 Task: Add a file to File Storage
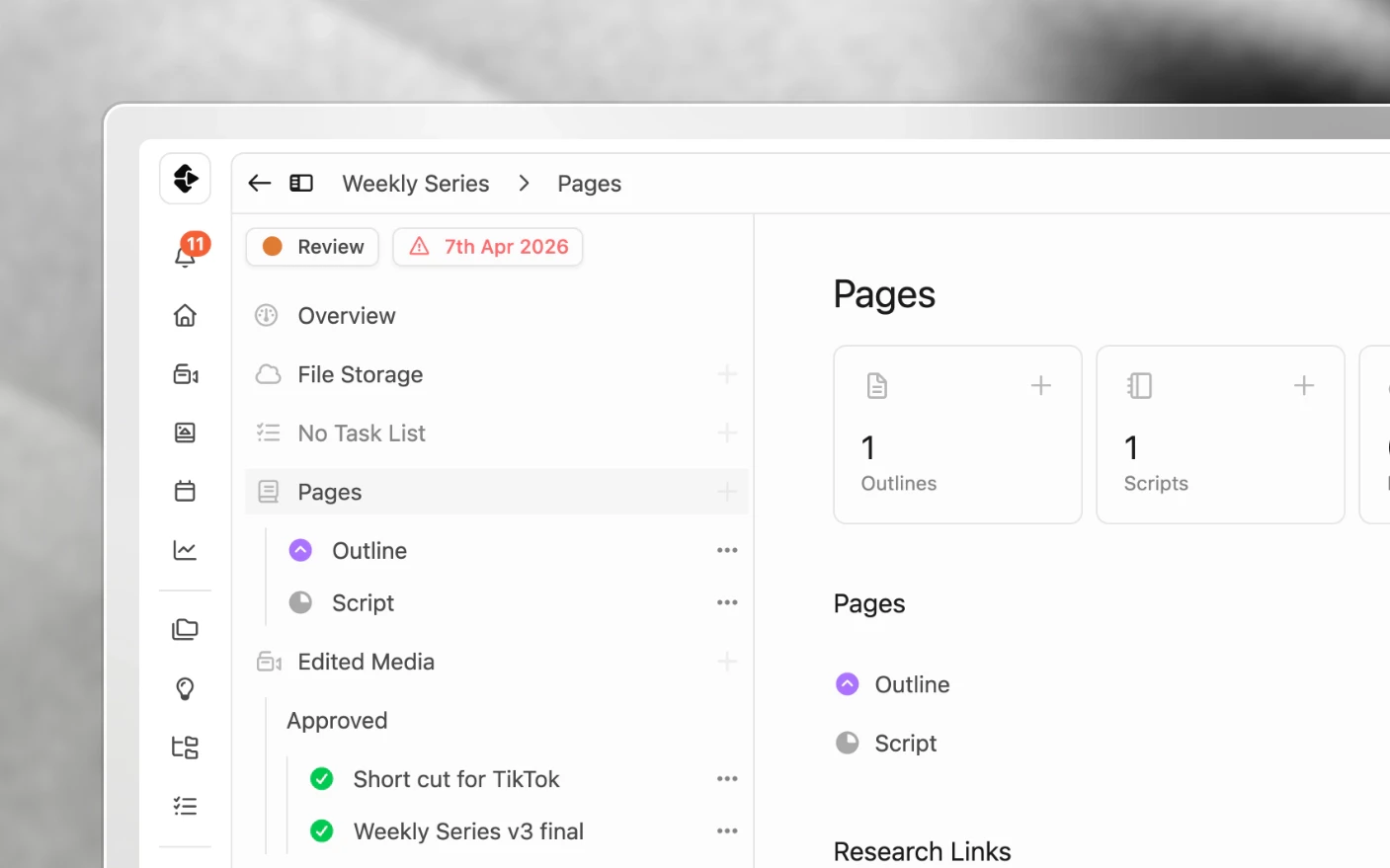click(x=727, y=374)
